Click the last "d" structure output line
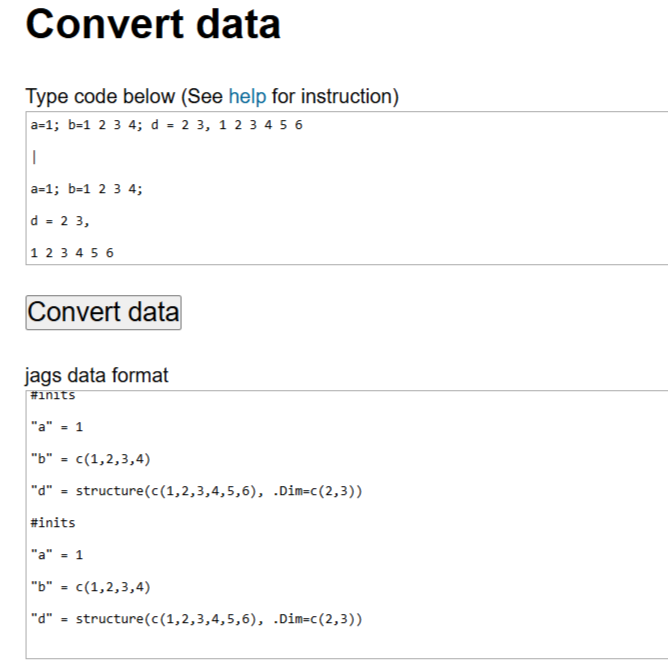Viewport: 668px width, 665px height. click(x=196, y=618)
